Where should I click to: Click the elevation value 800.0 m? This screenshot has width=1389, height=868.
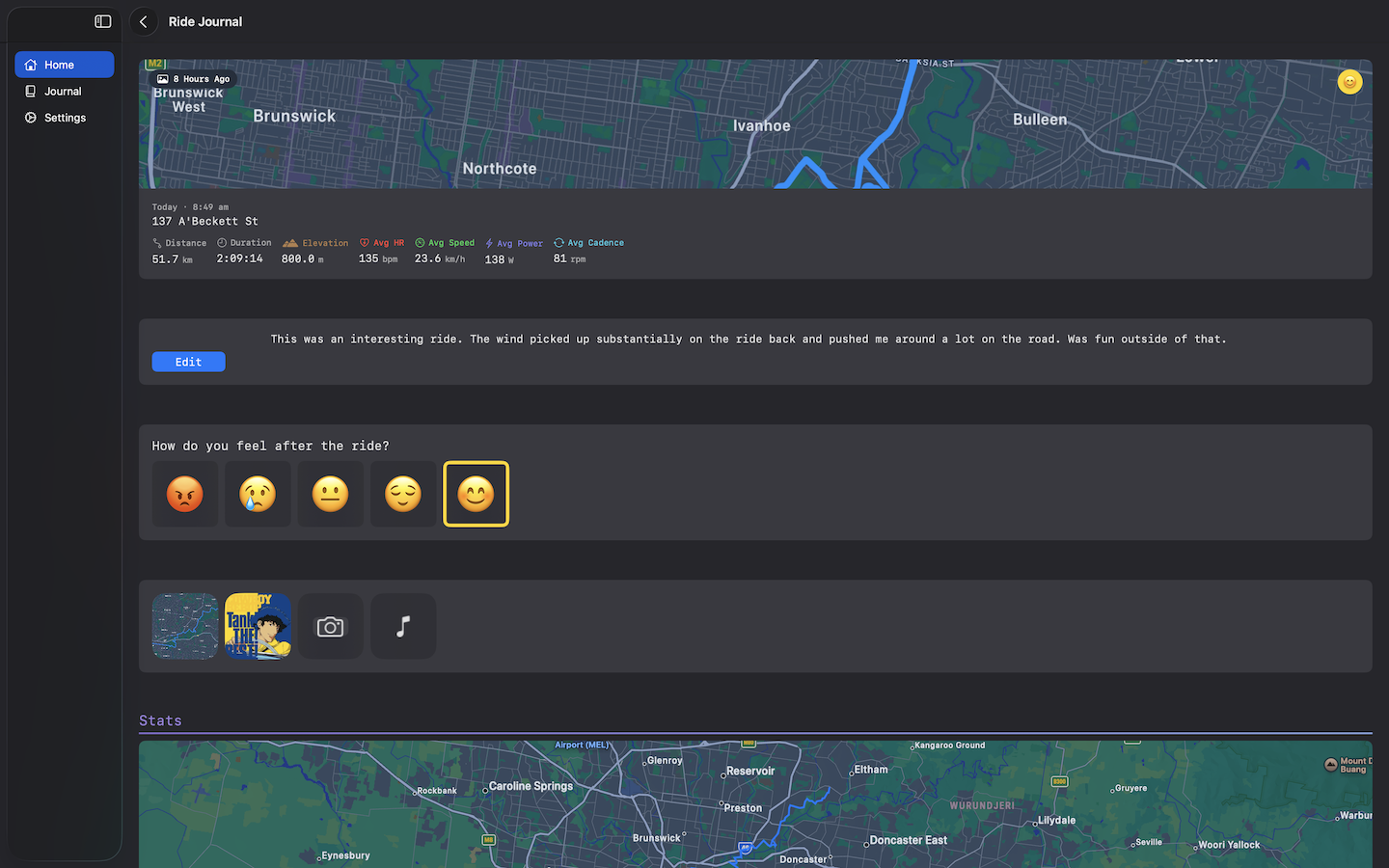[x=302, y=258]
